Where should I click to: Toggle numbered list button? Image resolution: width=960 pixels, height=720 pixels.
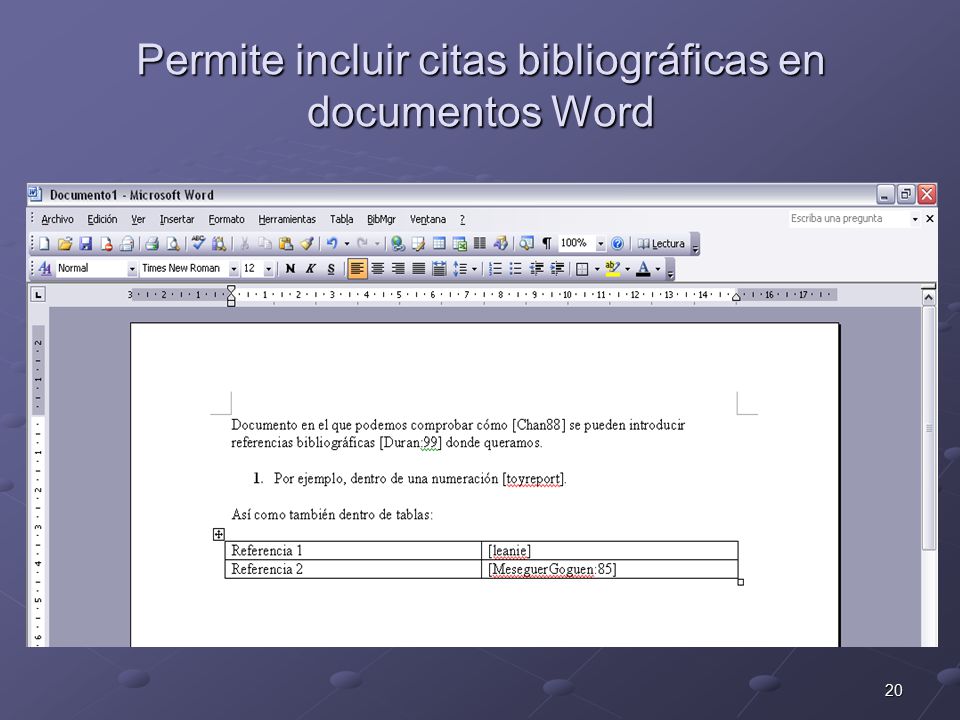coord(496,268)
